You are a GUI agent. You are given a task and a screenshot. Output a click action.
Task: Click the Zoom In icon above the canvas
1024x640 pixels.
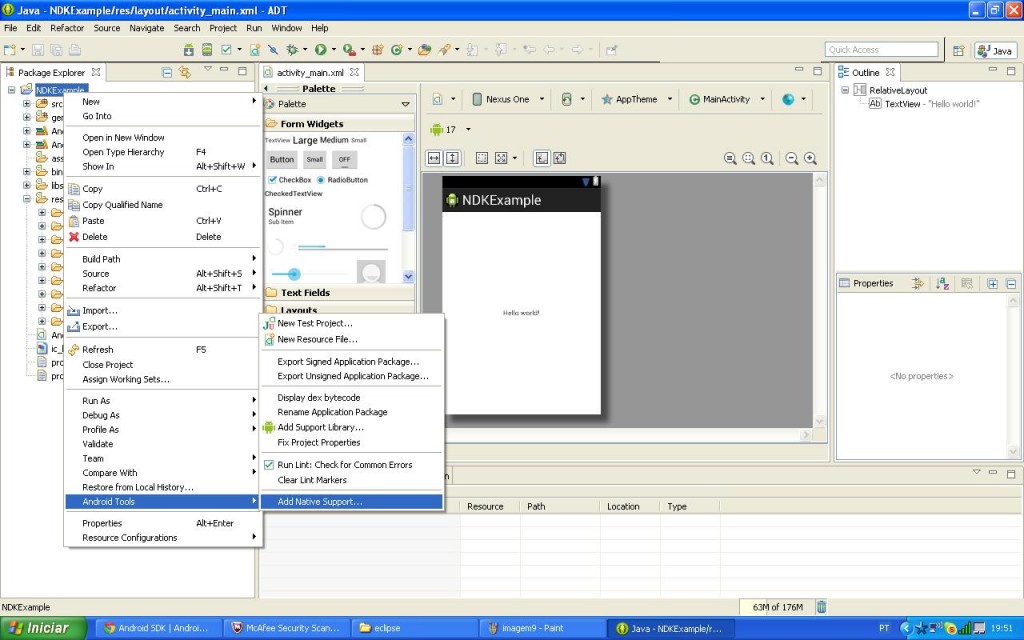[x=810, y=158]
